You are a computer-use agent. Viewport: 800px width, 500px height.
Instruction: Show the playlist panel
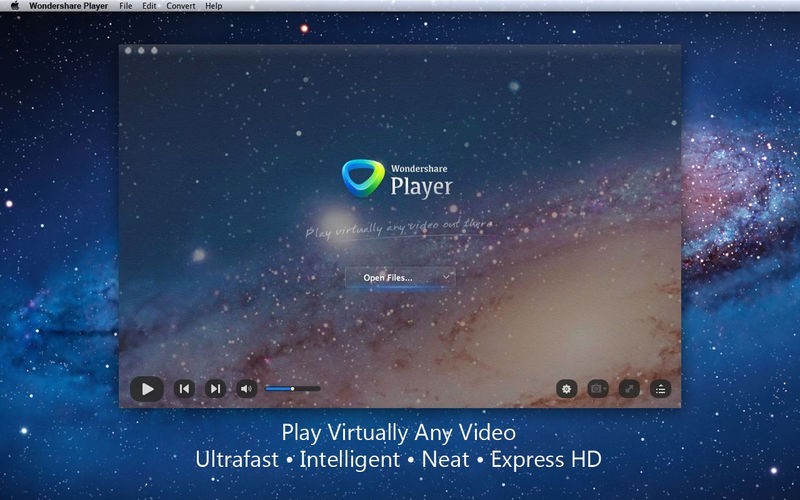[x=660, y=389]
